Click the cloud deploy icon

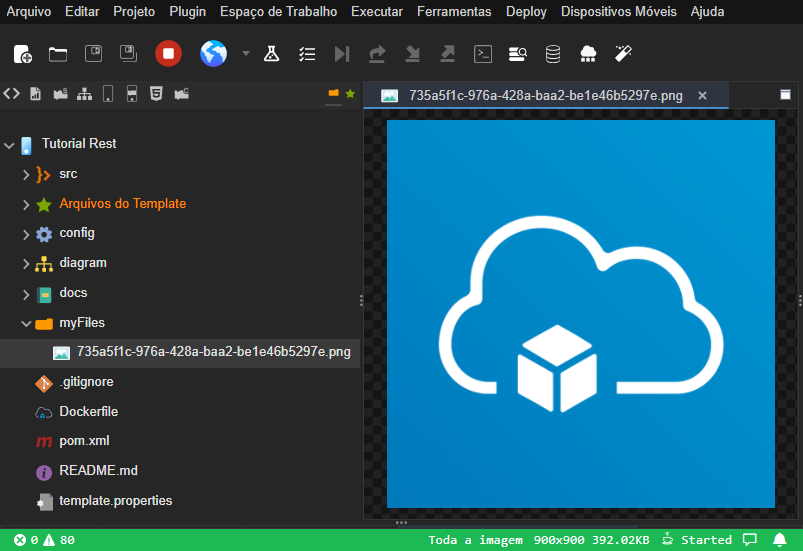click(x=588, y=54)
